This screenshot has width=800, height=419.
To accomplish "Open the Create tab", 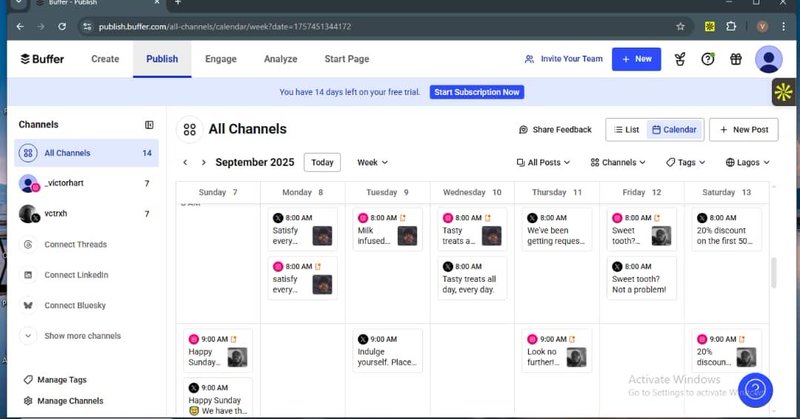I will (x=105, y=59).
